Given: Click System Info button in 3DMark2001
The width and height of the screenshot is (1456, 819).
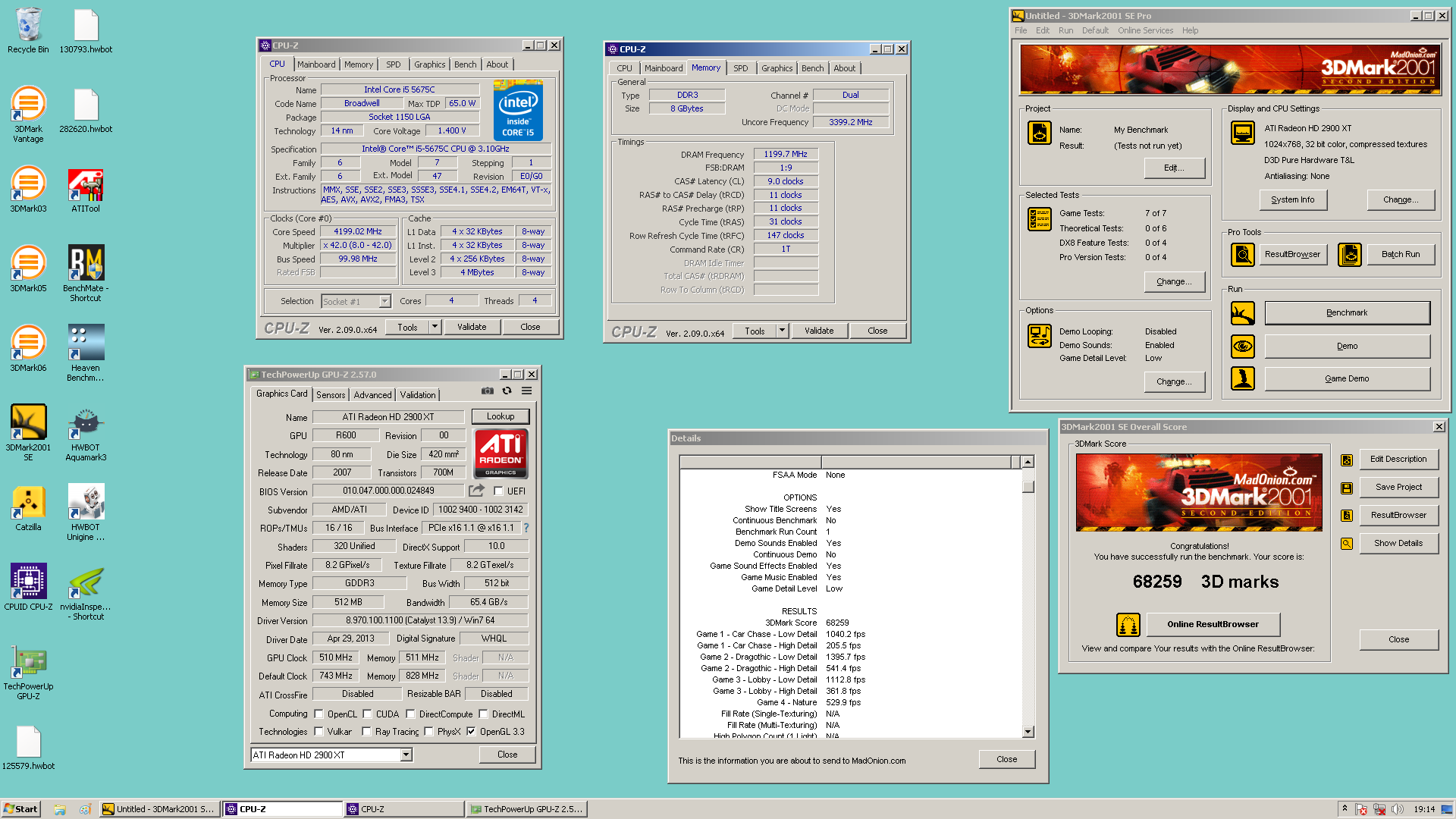Looking at the screenshot, I should 1293,200.
